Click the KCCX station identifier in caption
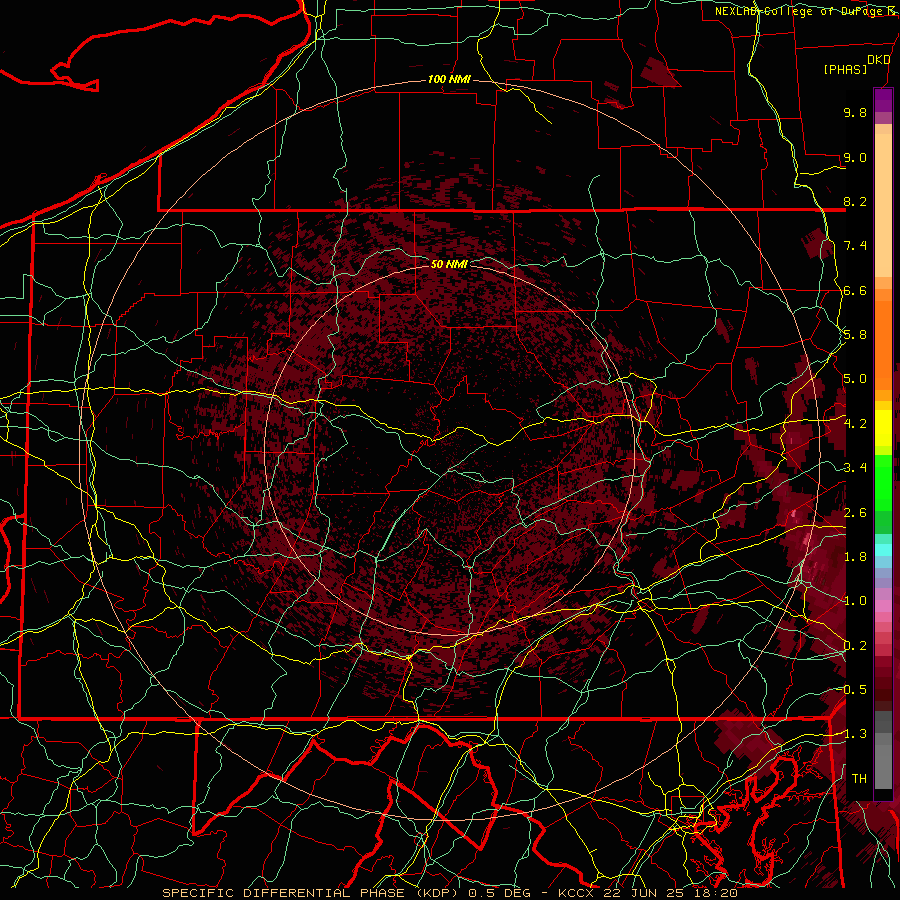Viewport: 900px width, 900px height. pos(576,893)
